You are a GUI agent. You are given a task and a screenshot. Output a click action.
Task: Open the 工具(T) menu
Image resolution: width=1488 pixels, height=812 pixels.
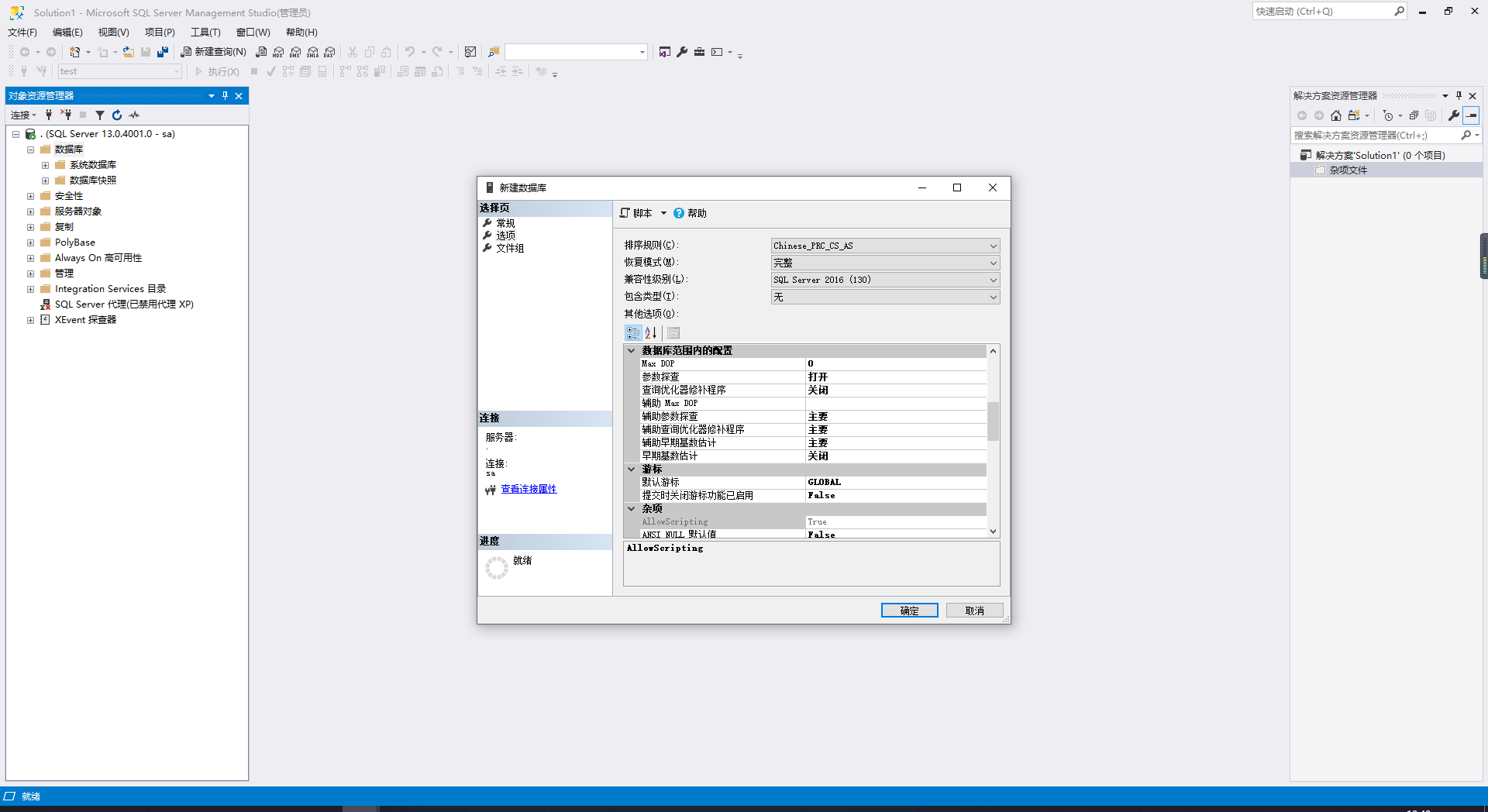coord(205,32)
